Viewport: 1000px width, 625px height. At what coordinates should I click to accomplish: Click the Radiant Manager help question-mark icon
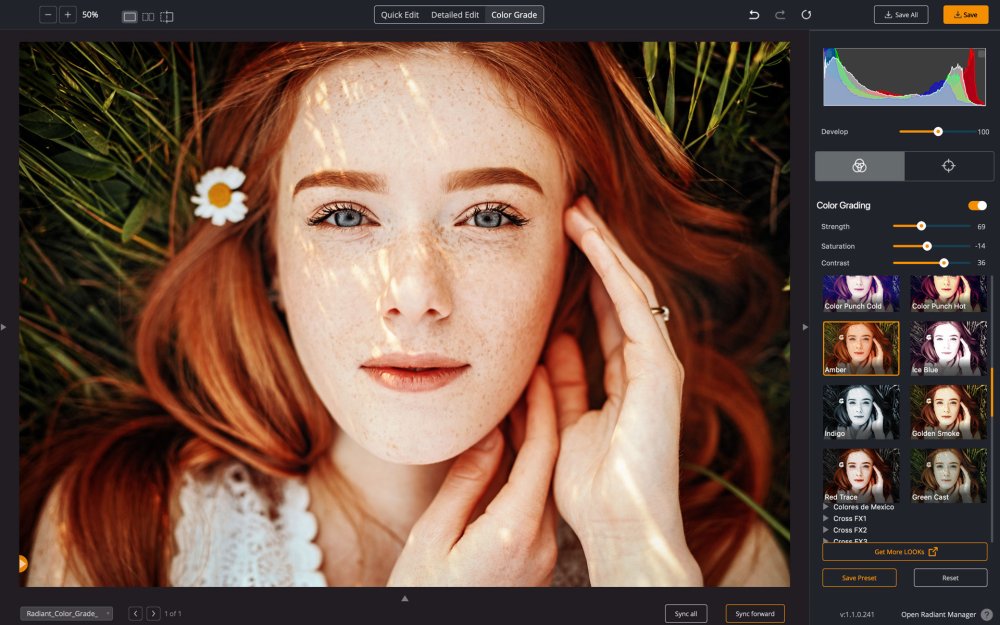pyautogui.click(x=989, y=614)
